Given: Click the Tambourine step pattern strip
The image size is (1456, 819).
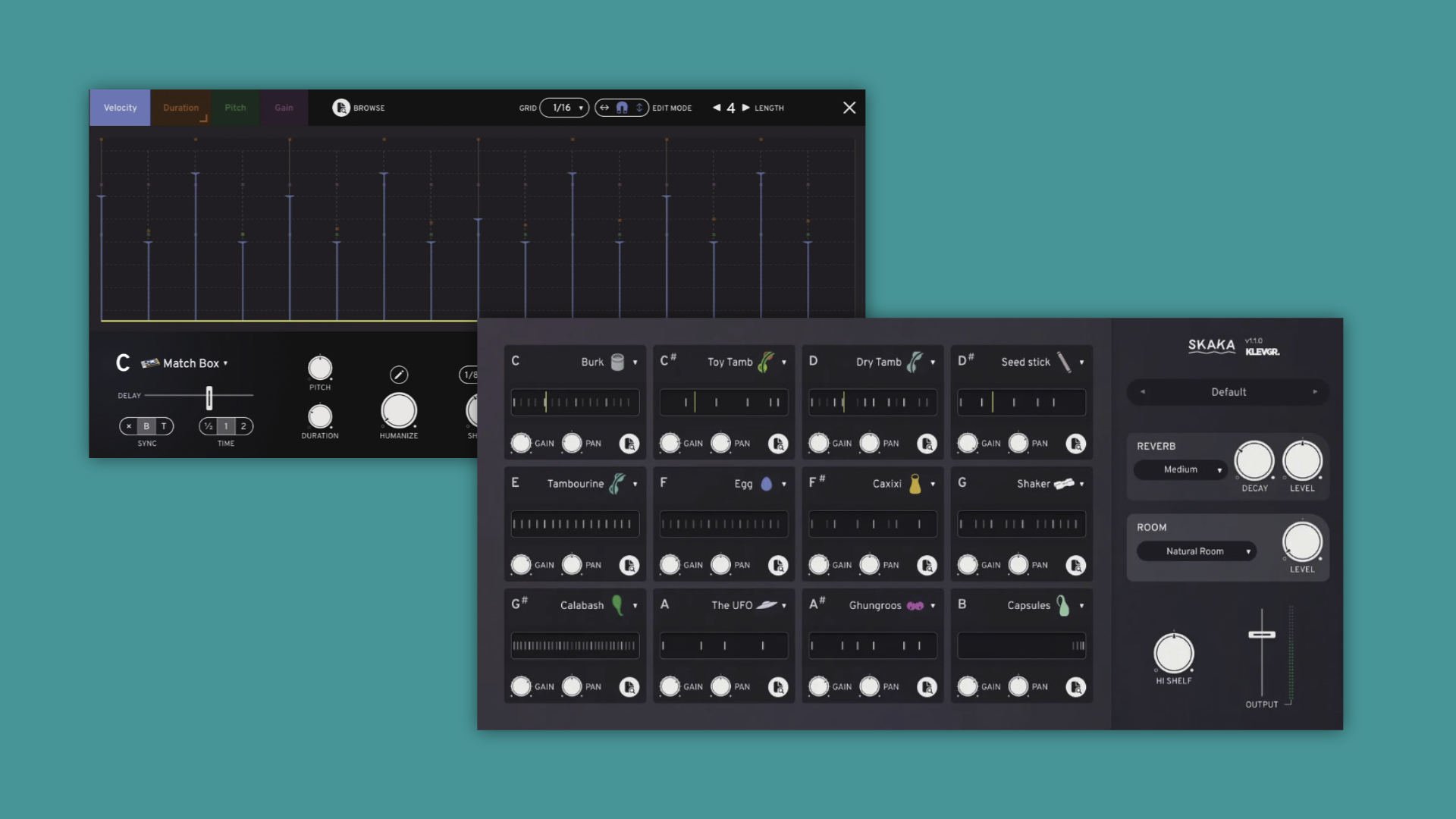Looking at the screenshot, I should (x=575, y=524).
